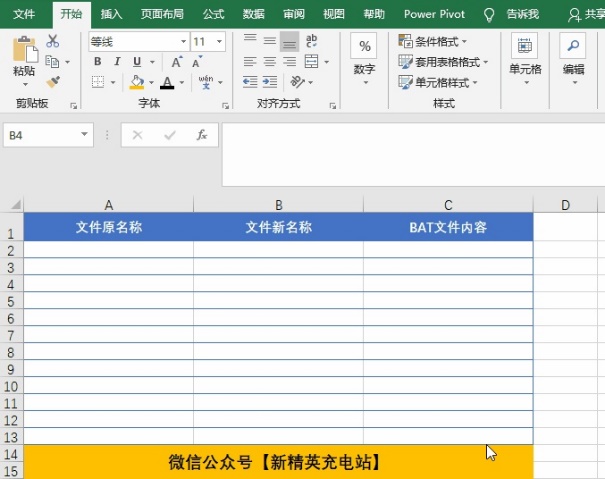The height and width of the screenshot is (479, 605).
Task: Open paste options dropdown arrow
Action: [25, 84]
